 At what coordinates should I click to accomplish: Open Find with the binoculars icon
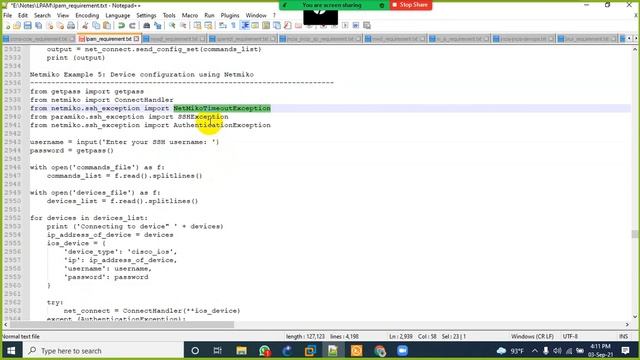[147, 26]
